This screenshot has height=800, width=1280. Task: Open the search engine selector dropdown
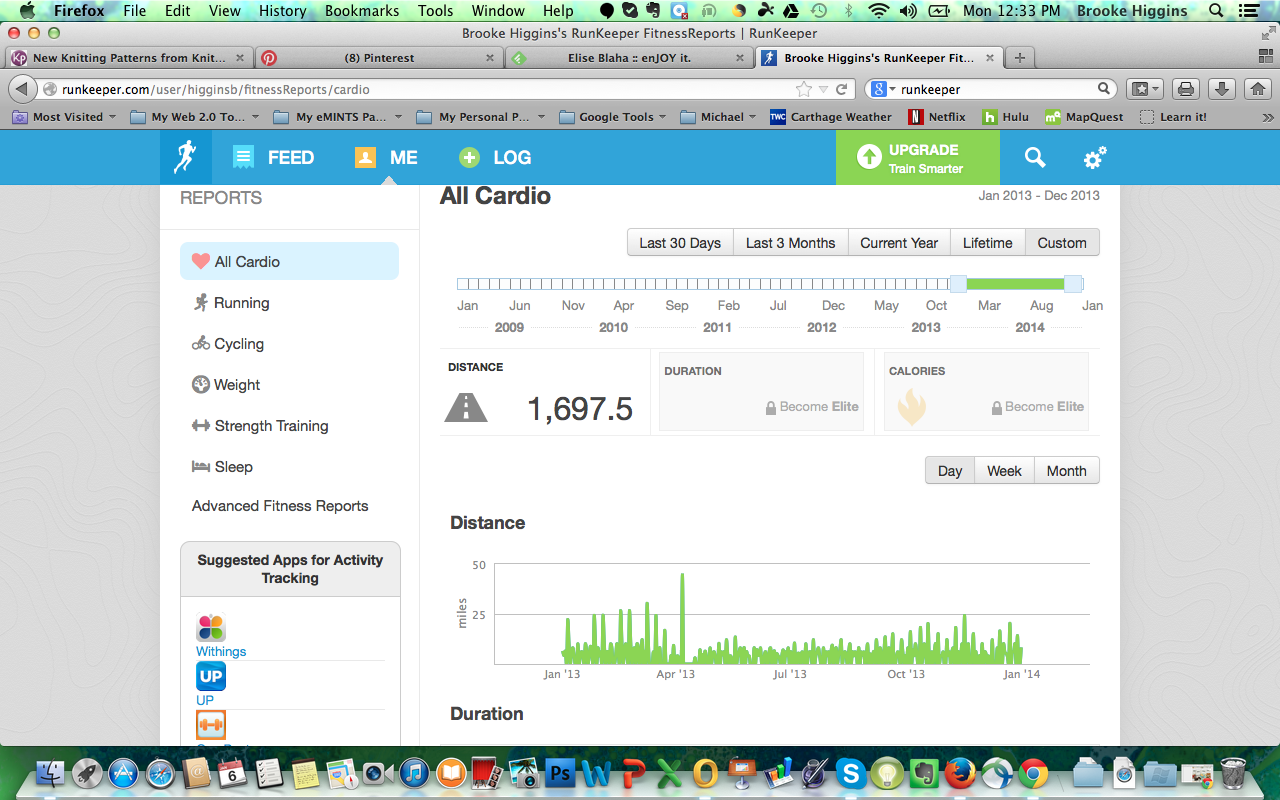click(884, 89)
